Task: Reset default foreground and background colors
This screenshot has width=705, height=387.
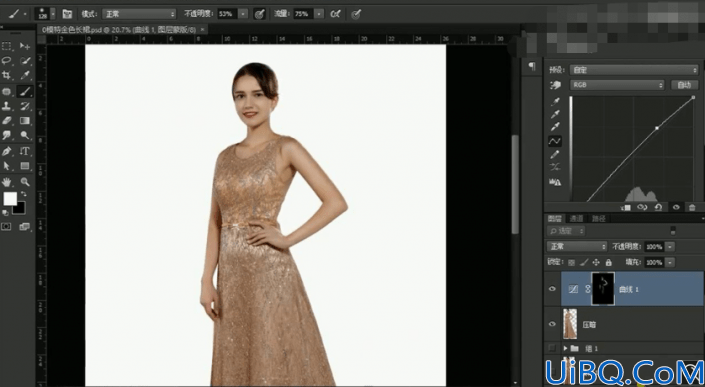Action: click(x=5, y=212)
